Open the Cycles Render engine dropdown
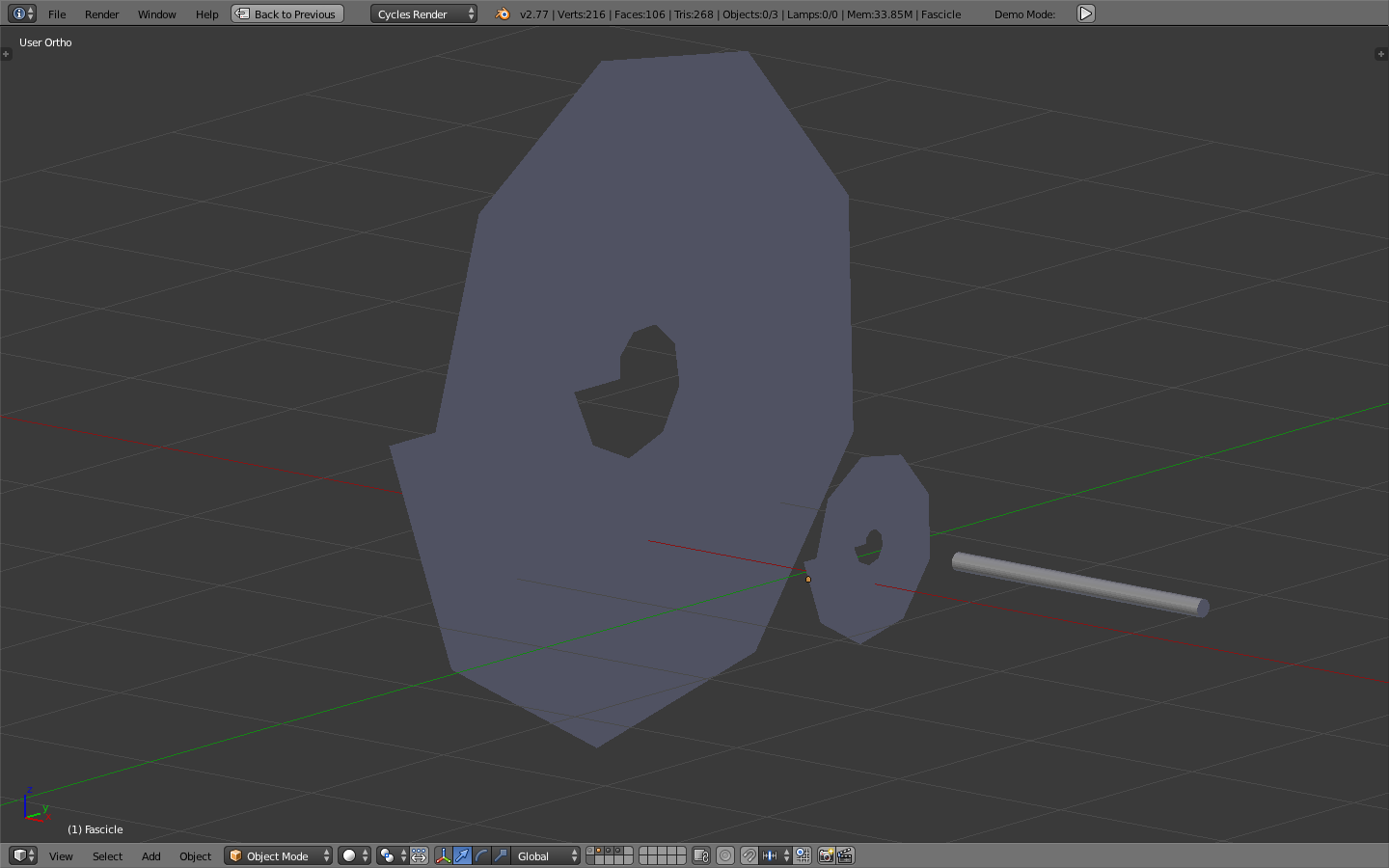Image resolution: width=1389 pixels, height=868 pixels. point(423,14)
